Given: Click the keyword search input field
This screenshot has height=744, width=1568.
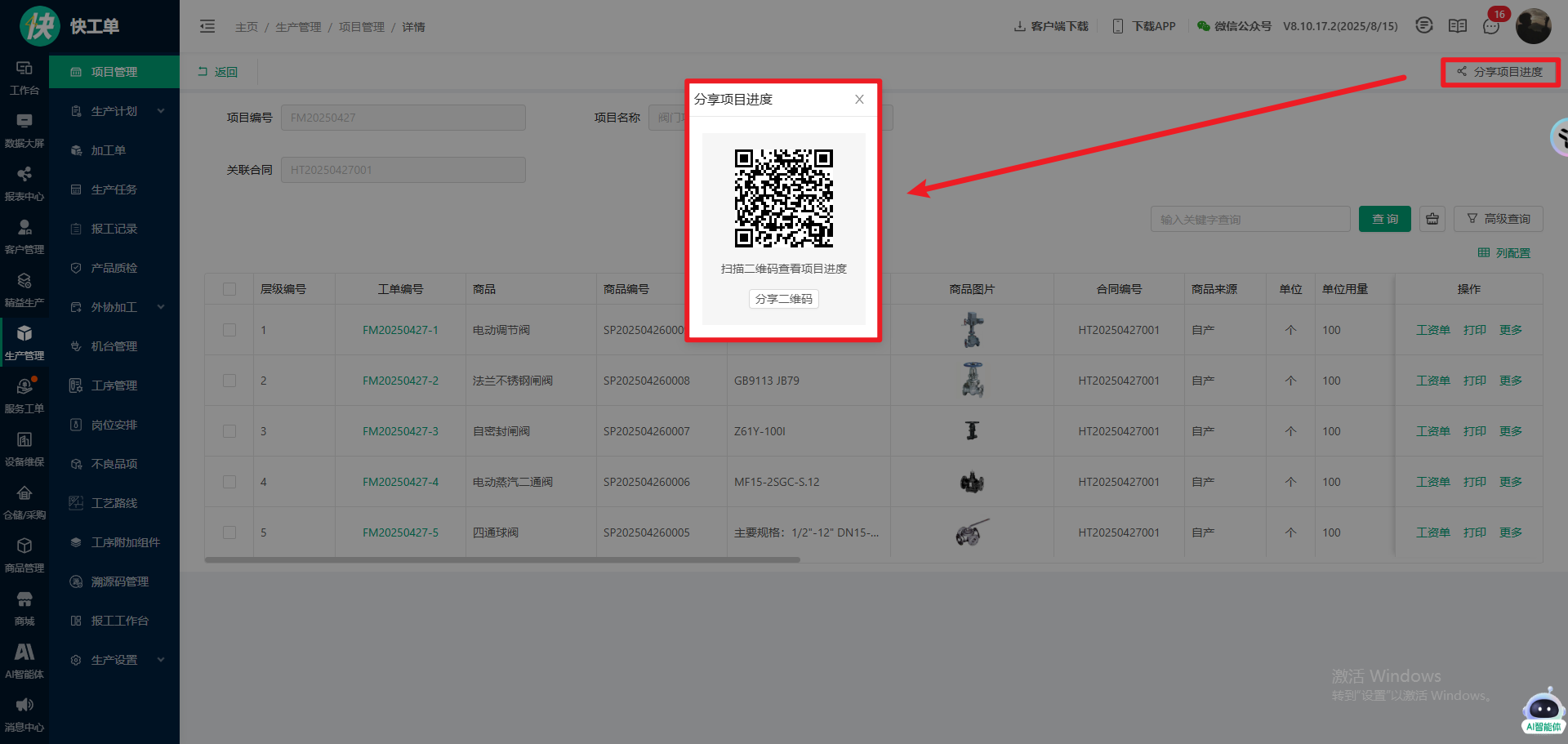Looking at the screenshot, I should coord(1249,219).
